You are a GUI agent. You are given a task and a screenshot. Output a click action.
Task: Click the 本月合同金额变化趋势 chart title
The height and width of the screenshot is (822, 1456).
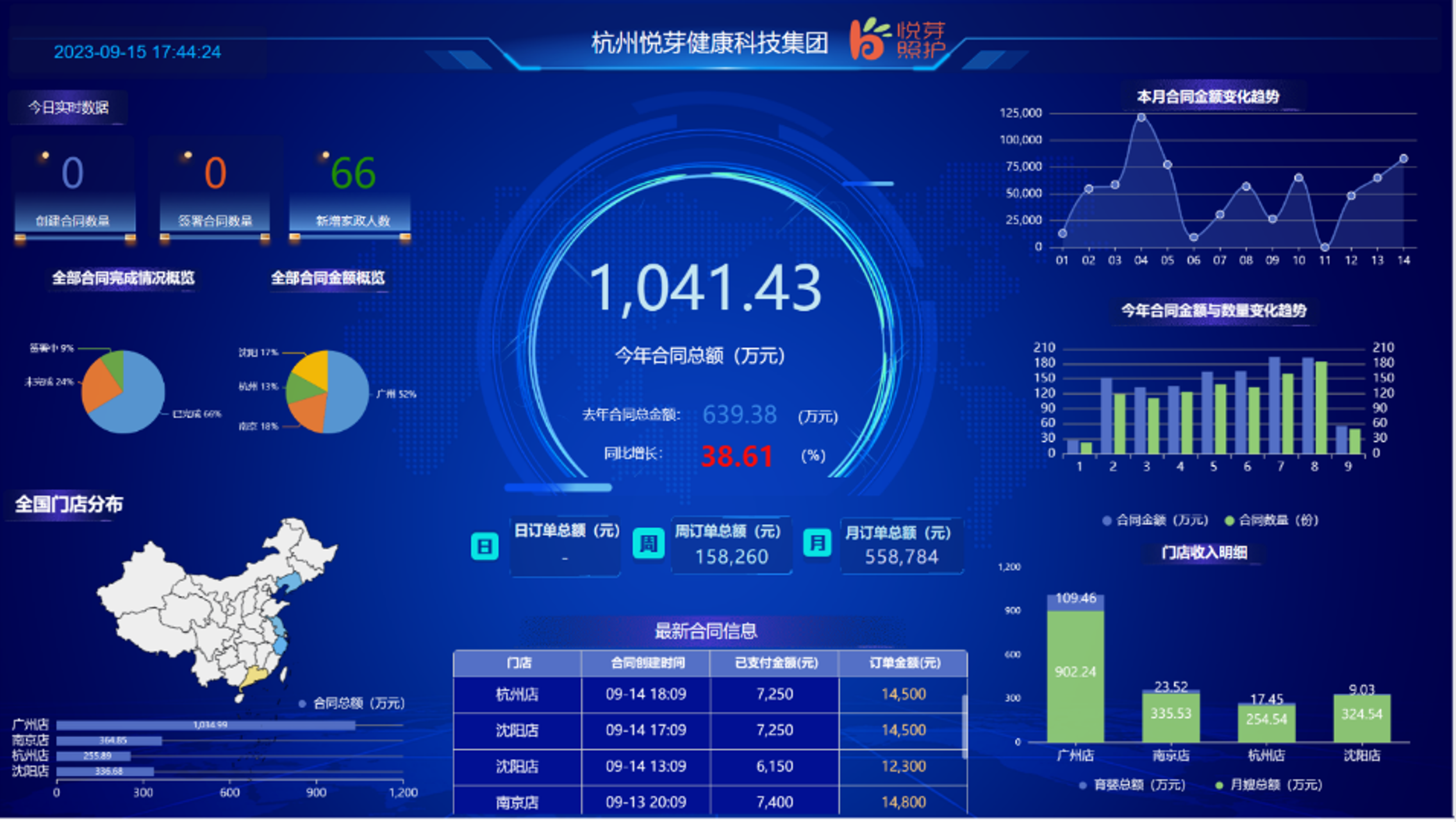1208,97
